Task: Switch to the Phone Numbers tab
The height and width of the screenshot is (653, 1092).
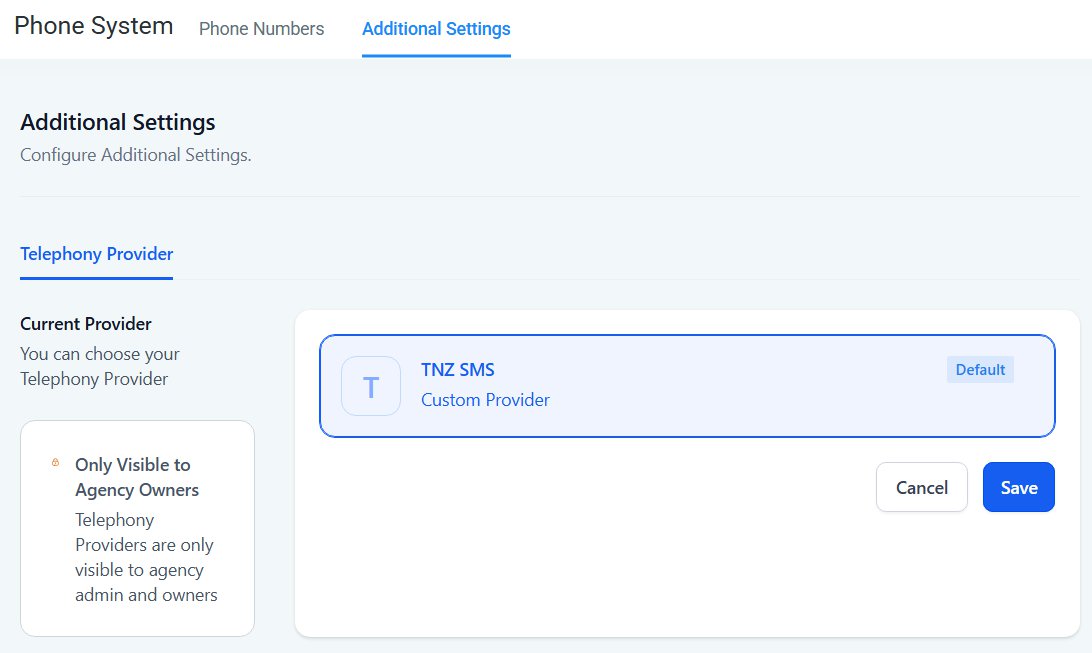Action: point(261,29)
